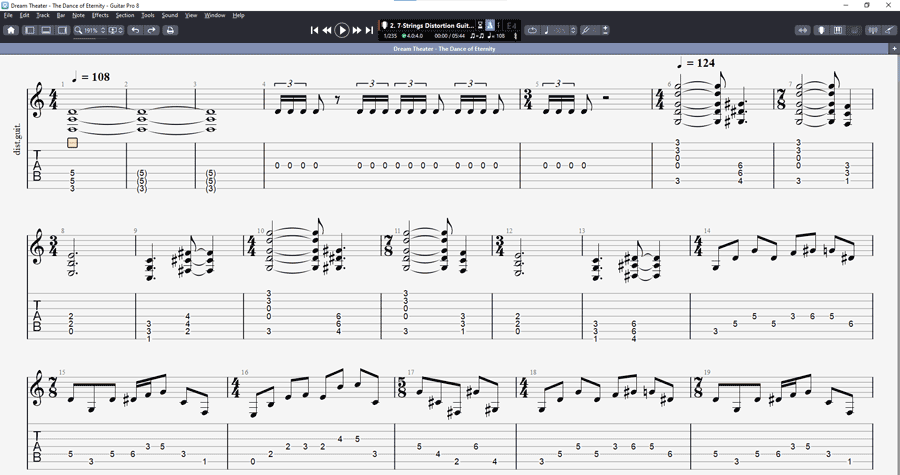Open the Note menu
900x475 pixels.
coord(79,15)
